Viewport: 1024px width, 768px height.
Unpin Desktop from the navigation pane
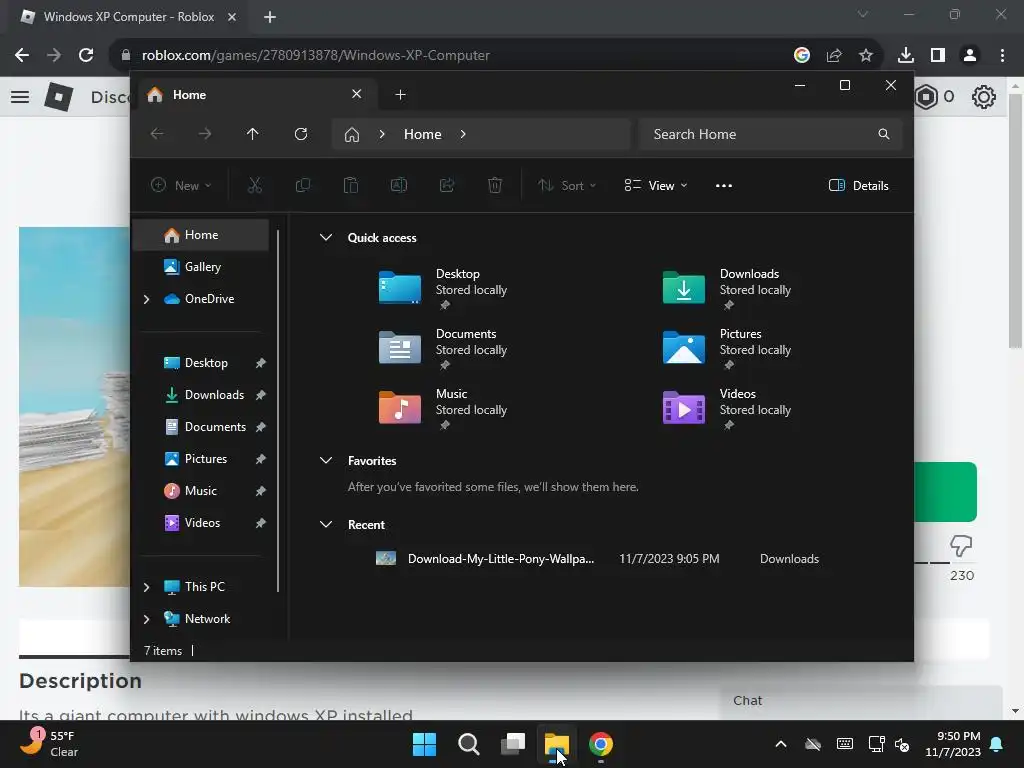click(261, 363)
